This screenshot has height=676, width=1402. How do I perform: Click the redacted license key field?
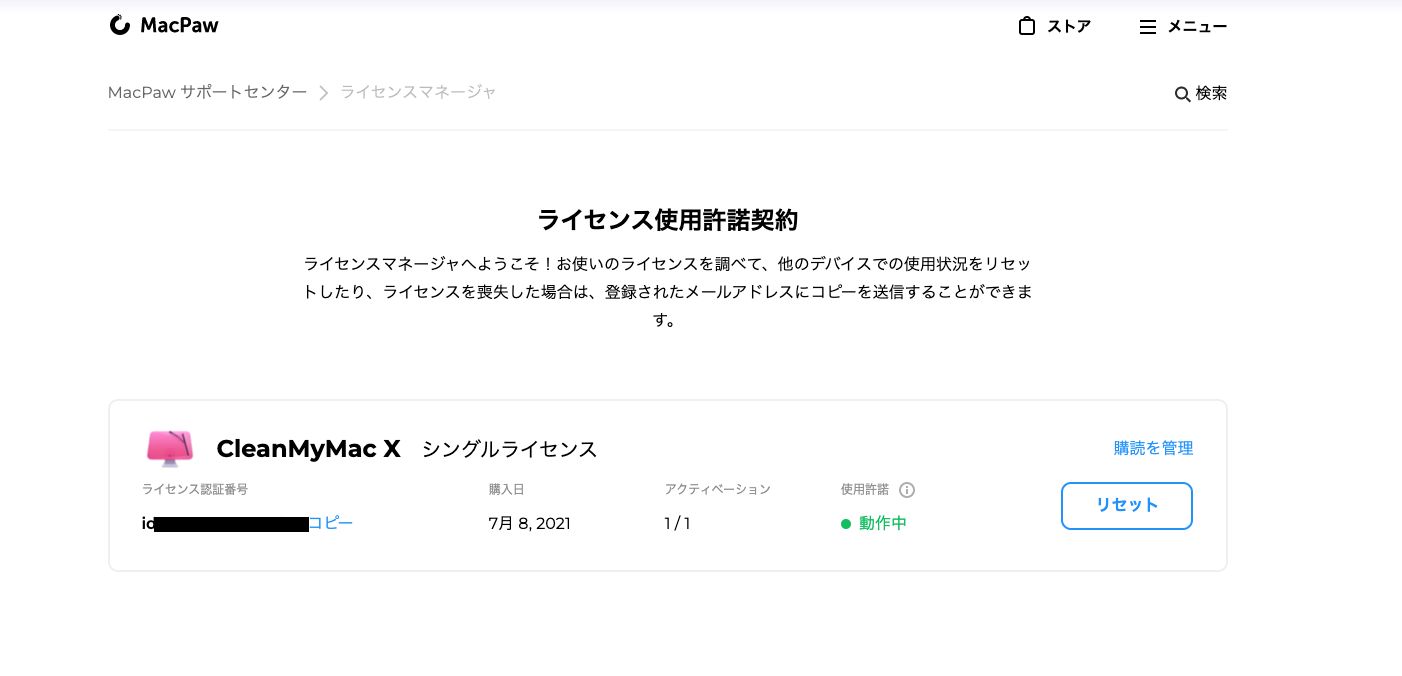pos(231,524)
